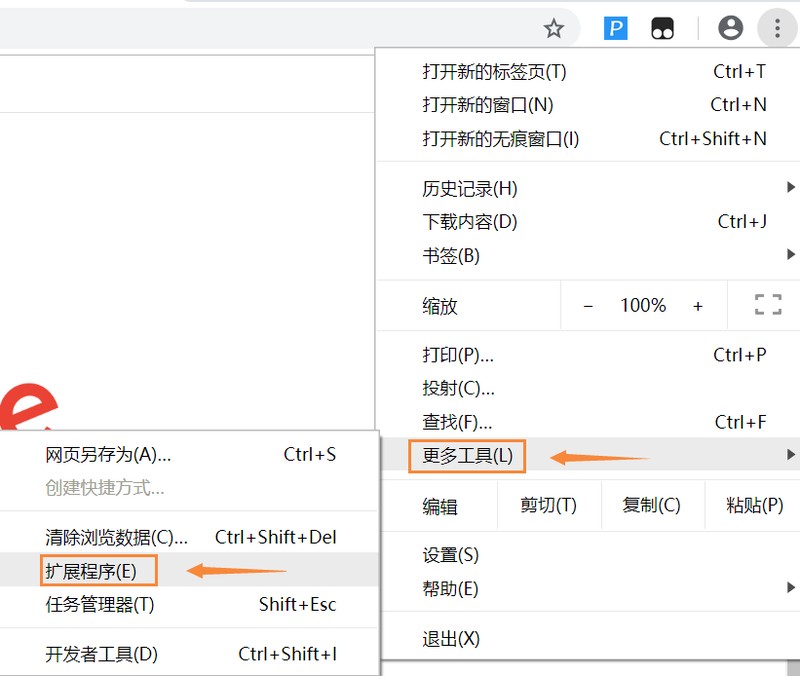
Task: Choose 打印(P)... print option
Action: 588,355
